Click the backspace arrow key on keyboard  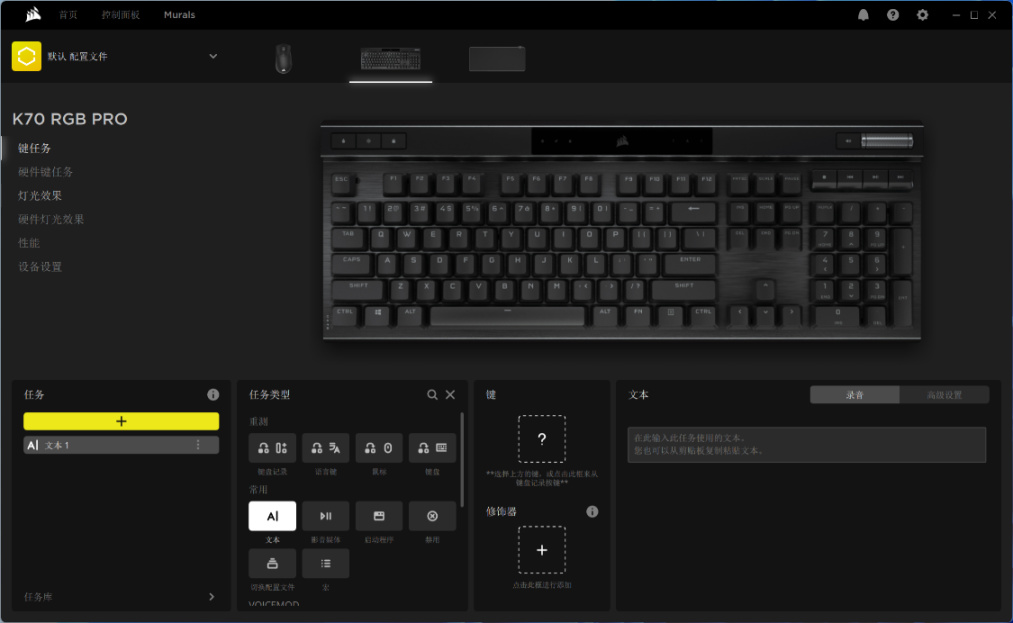click(693, 211)
